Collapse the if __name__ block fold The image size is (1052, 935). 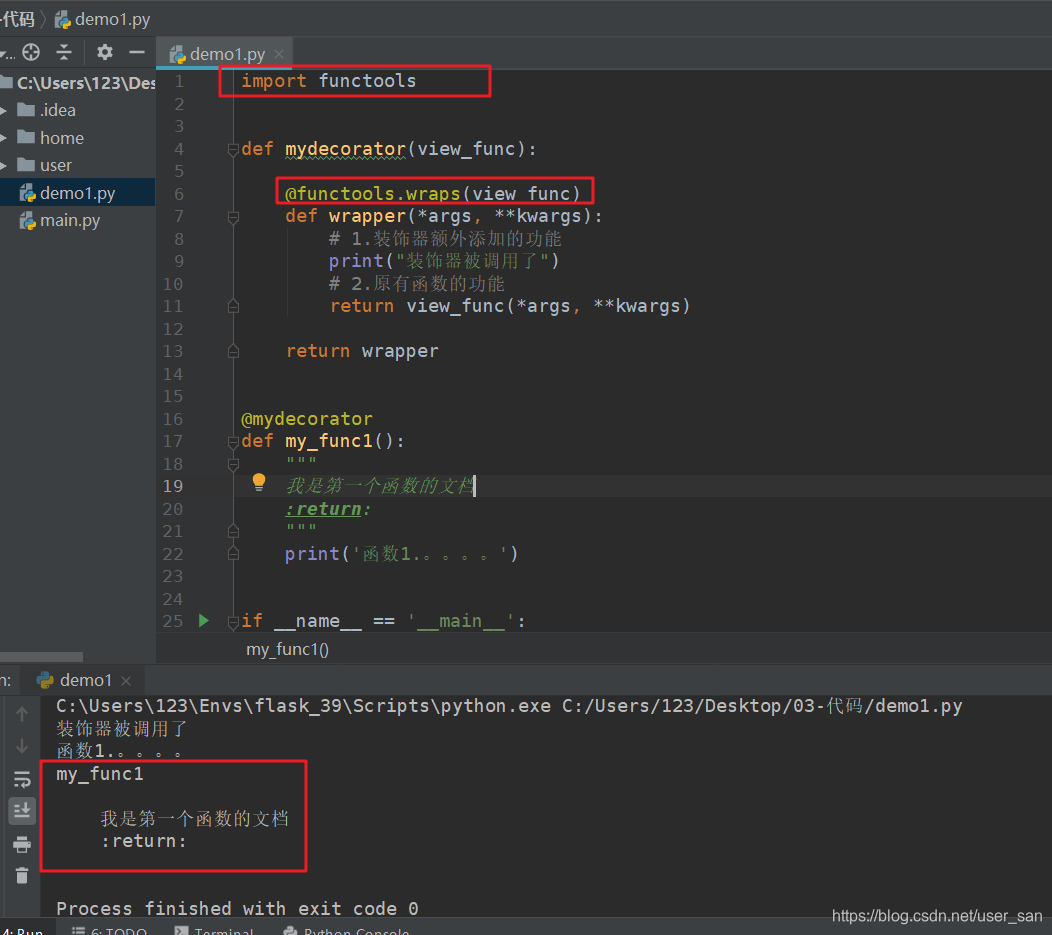pyautogui.click(x=233, y=621)
